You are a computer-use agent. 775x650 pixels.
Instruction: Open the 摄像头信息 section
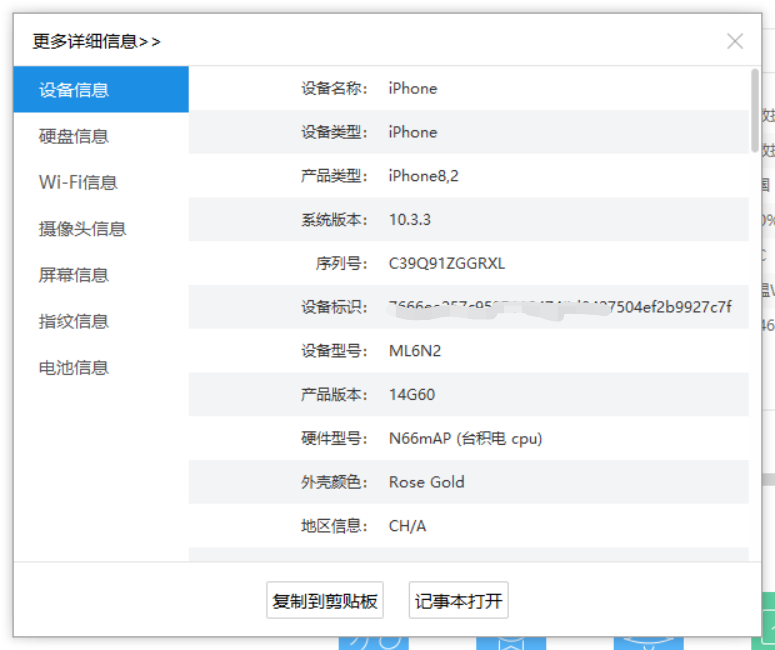101,229
